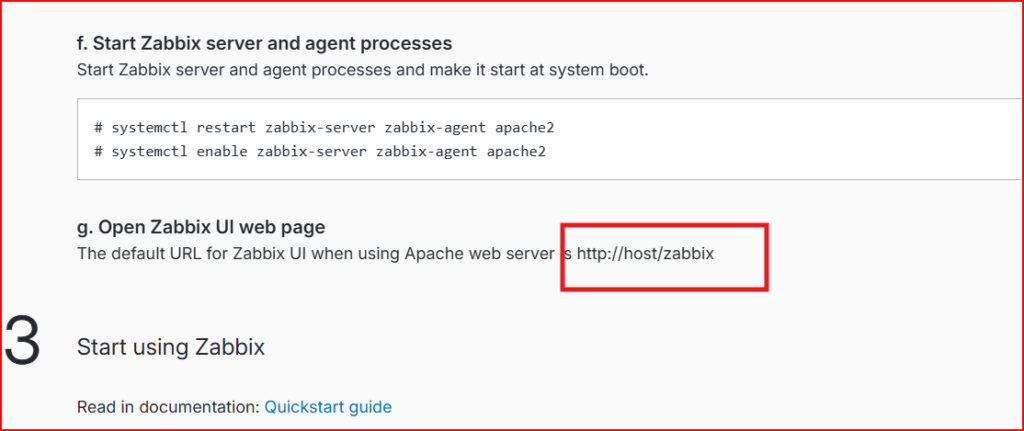Viewport: 1024px width, 431px height.
Task: Click the systemctl restart command line
Action: click(x=325, y=127)
